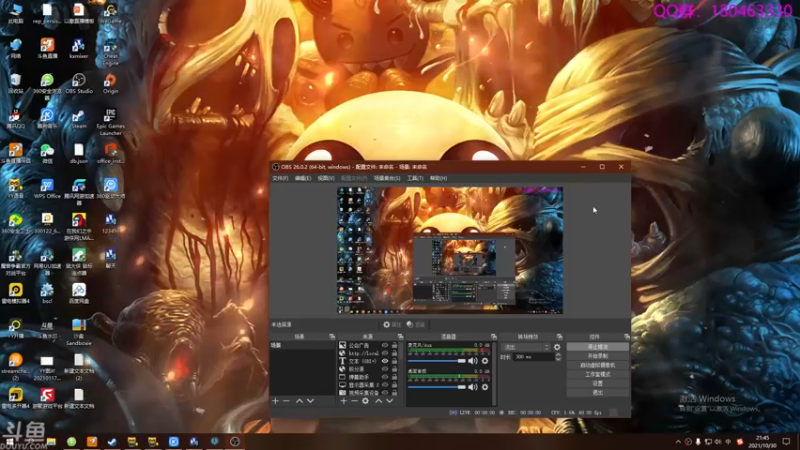The image size is (800, 450).
Task: Open the Sandboxie desktop icon
Action: coord(79,333)
